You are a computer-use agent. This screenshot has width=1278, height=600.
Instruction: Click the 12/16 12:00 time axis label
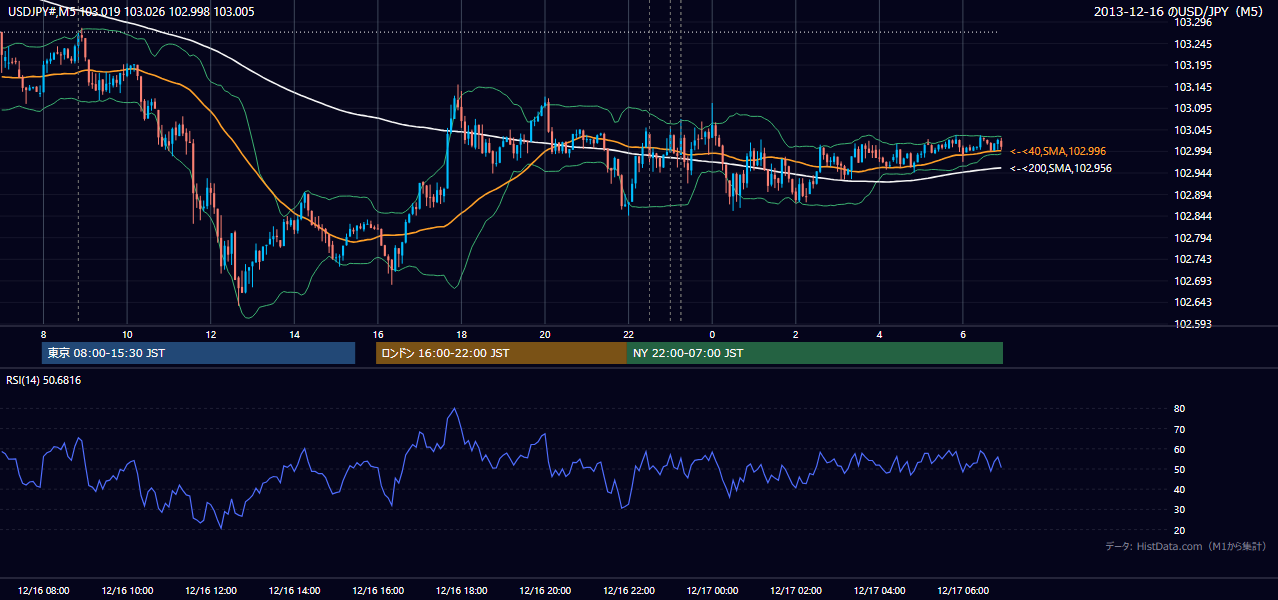211,591
